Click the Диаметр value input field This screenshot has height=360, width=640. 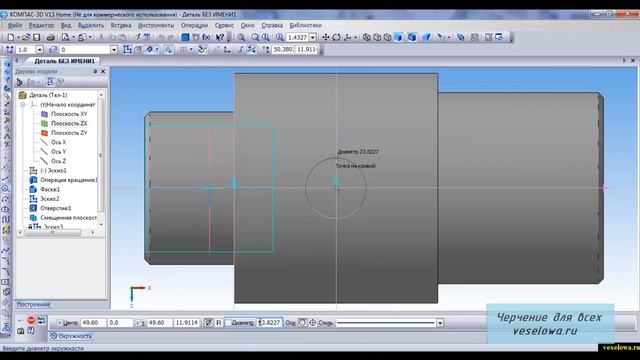(269, 322)
